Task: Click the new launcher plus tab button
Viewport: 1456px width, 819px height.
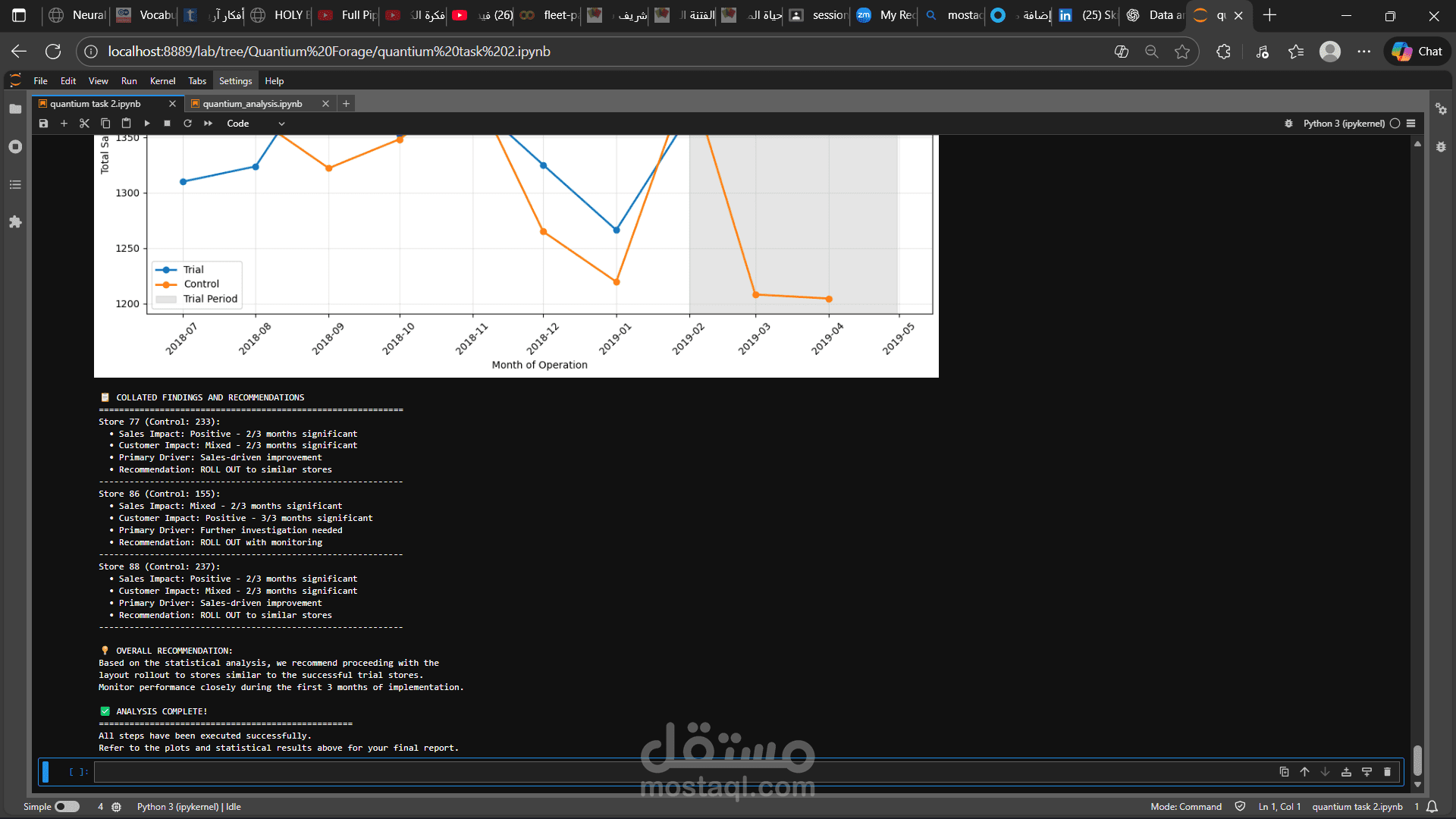Action: (346, 104)
